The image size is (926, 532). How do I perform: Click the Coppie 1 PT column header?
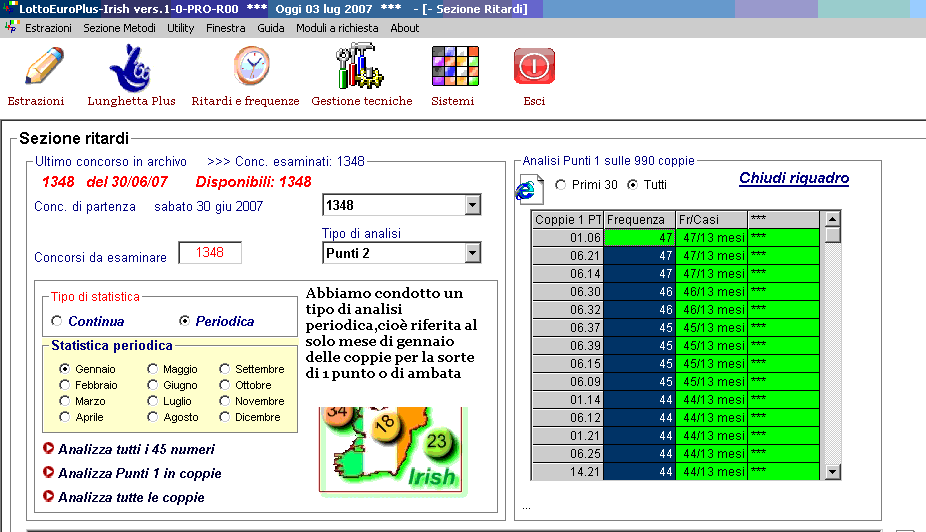(x=567, y=220)
